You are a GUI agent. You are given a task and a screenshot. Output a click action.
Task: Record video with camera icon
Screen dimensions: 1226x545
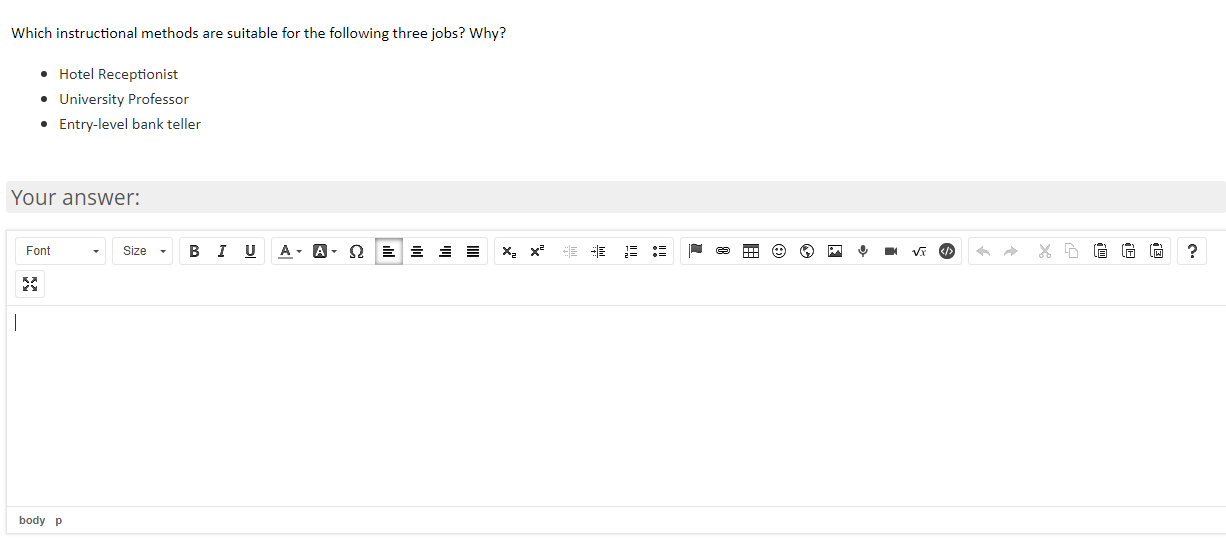click(x=891, y=251)
